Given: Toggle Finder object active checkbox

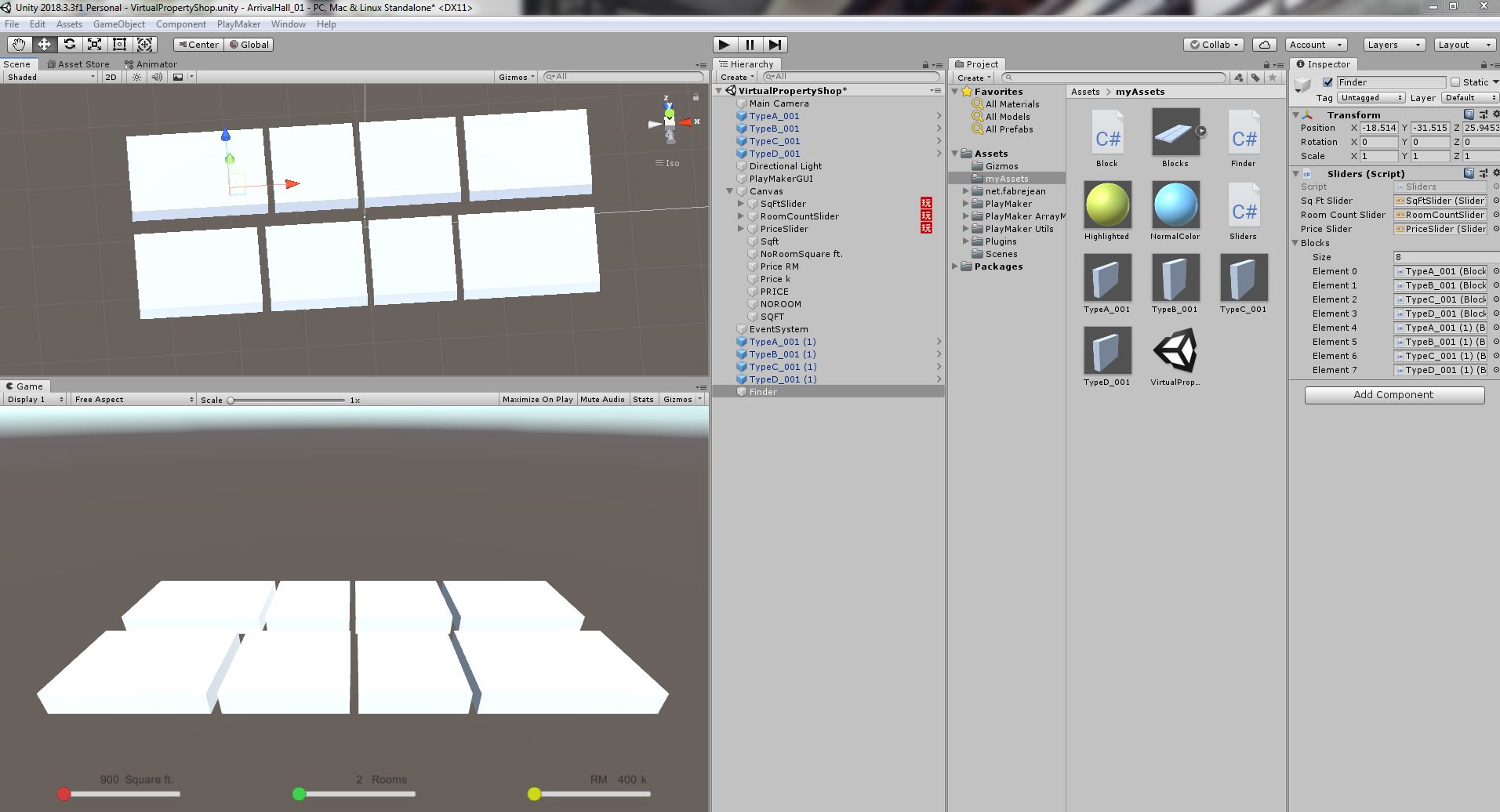Looking at the screenshot, I should pos(1327,82).
